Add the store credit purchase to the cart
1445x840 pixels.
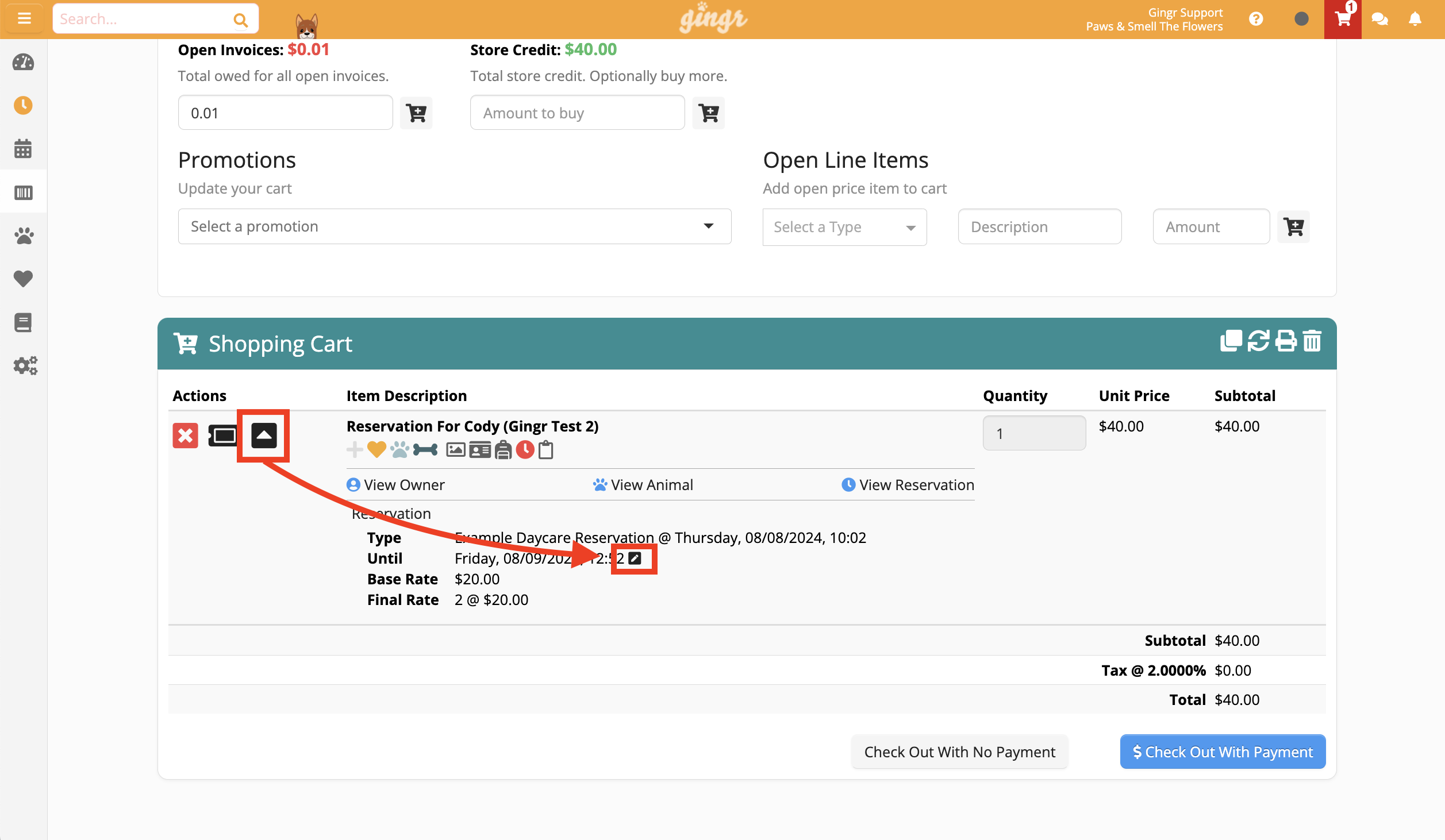coord(708,113)
